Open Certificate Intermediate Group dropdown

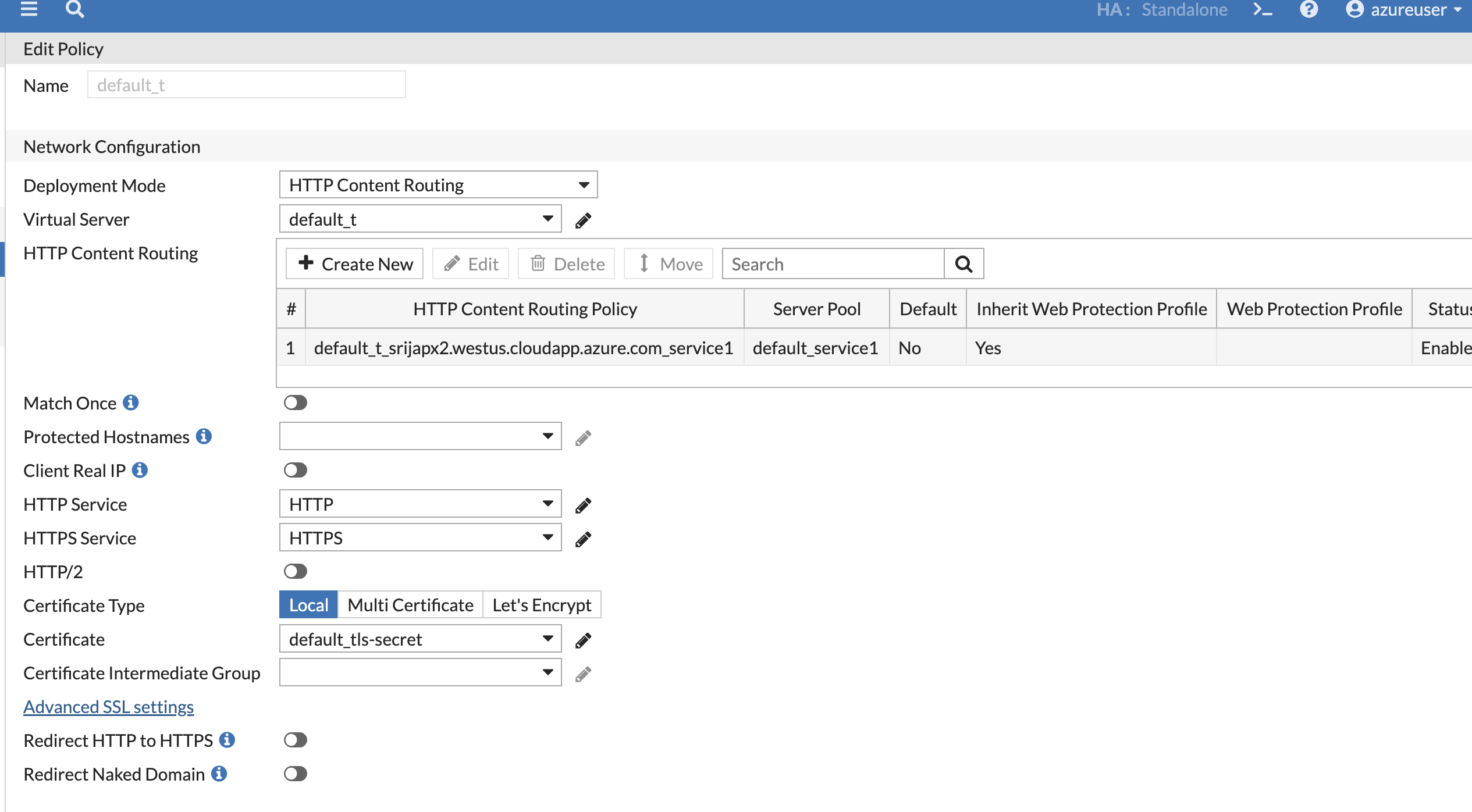coord(420,672)
